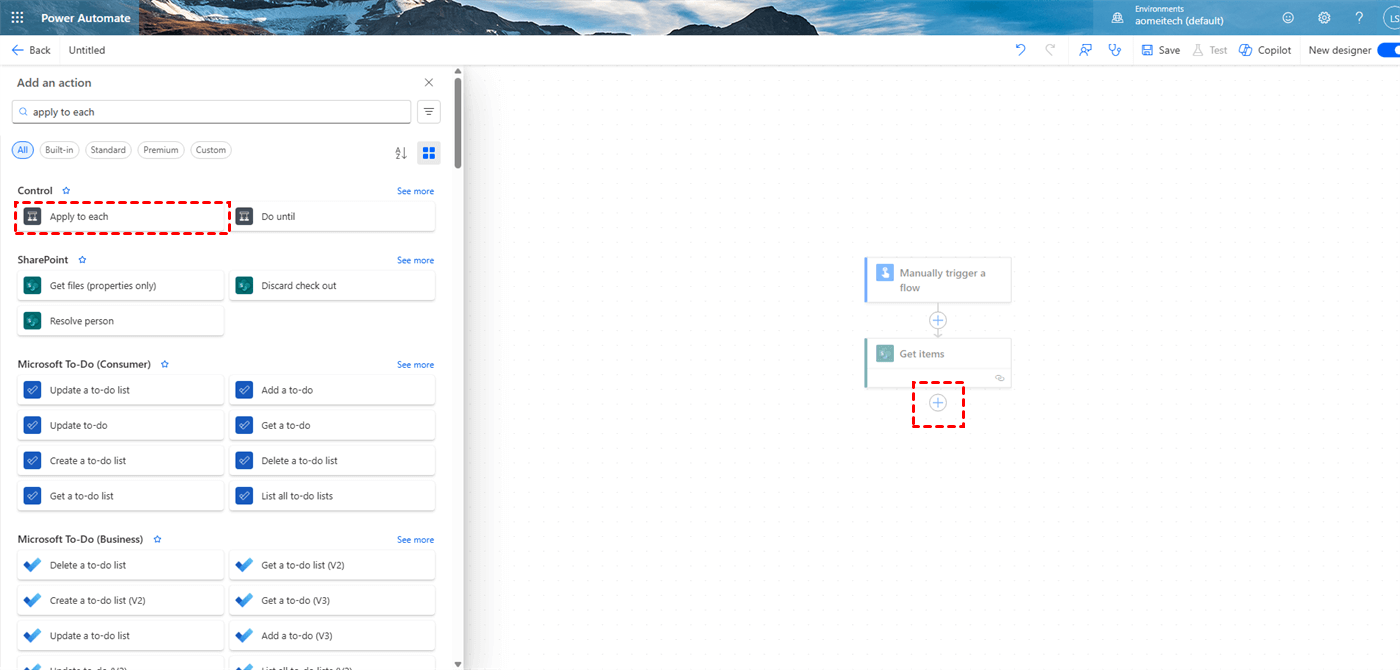Save the flow
Viewport: 1400px width, 670px height.
(1161, 50)
